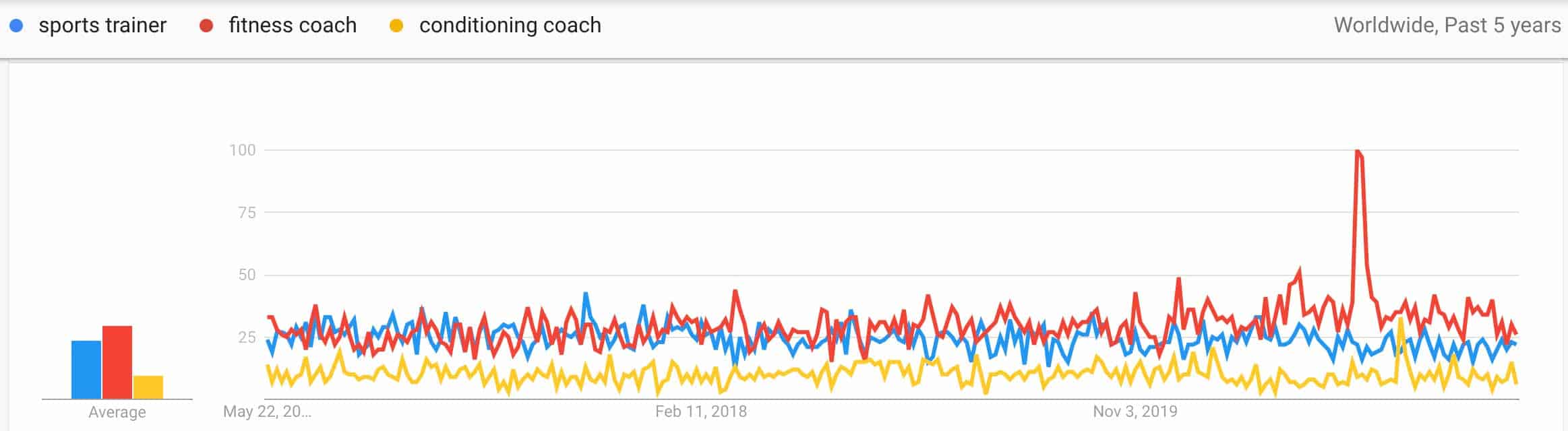The height and width of the screenshot is (431, 1568).
Task: Click the yellow average bar for conditioning coach
Action: tap(148, 387)
